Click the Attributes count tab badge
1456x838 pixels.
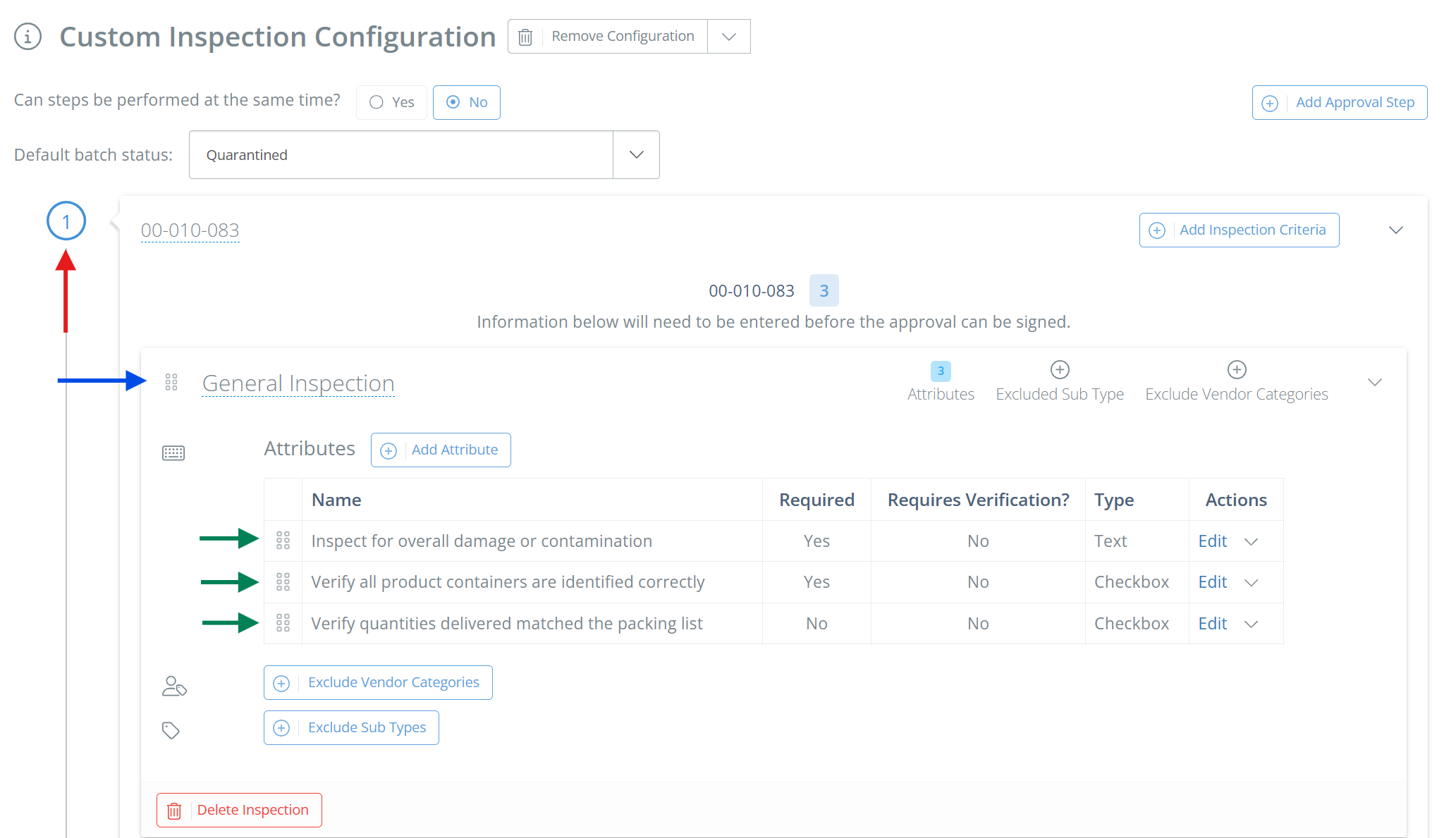[x=941, y=371]
